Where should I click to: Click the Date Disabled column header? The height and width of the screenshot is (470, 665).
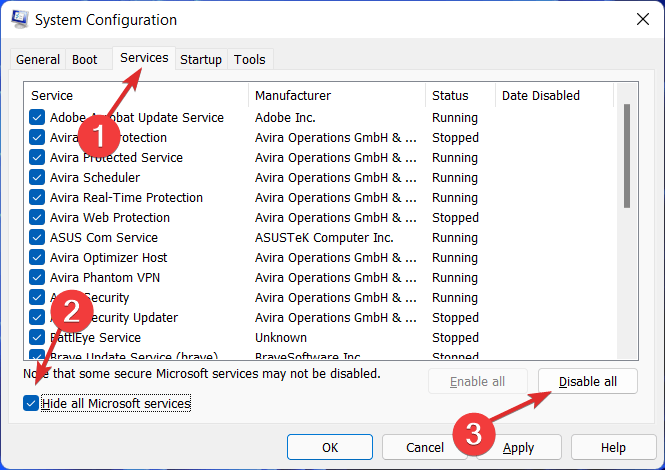click(541, 95)
